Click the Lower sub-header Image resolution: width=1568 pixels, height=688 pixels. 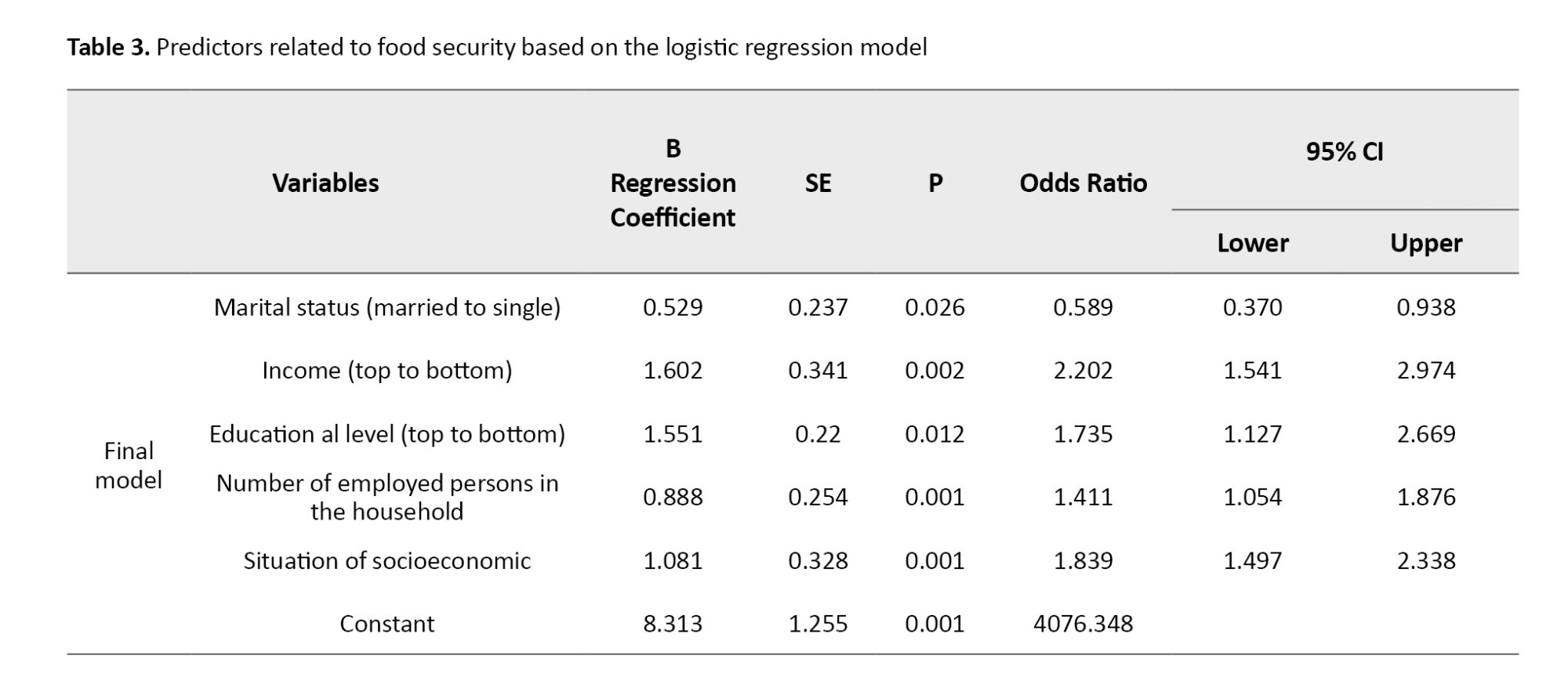[x=1252, y=244]
